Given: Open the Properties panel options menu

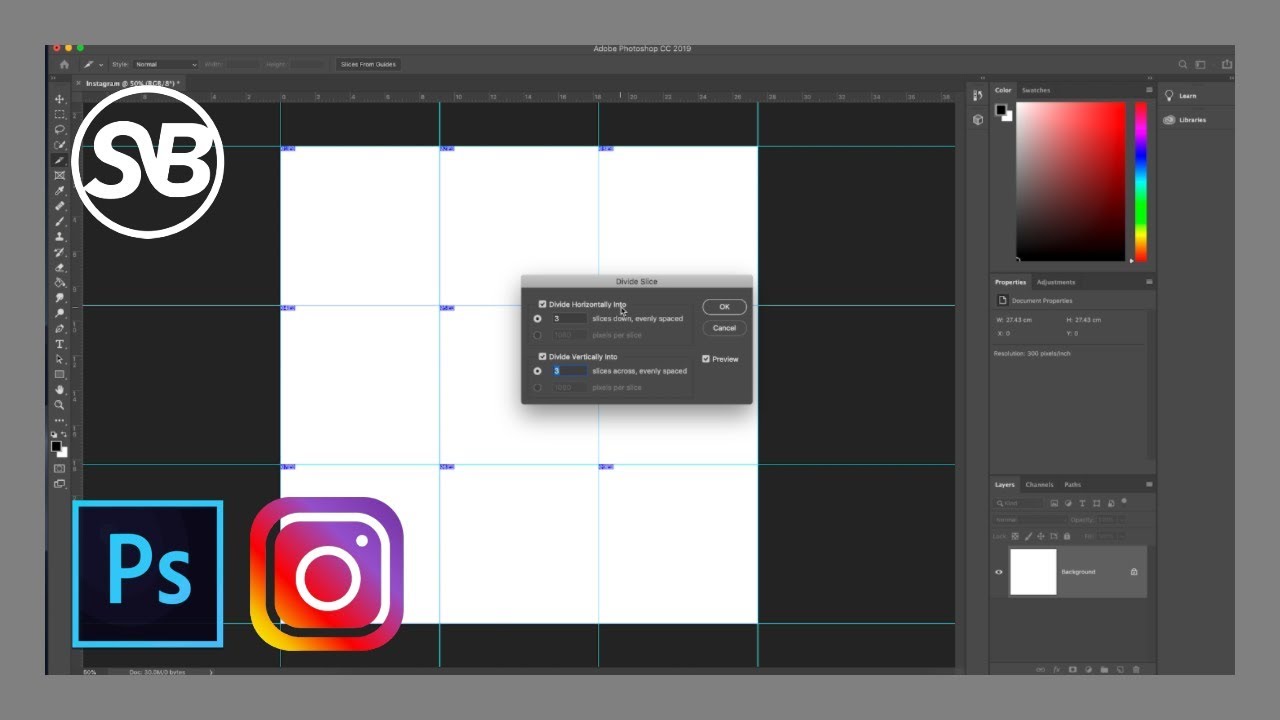Looking at the screenshot, I should 1149,282.
